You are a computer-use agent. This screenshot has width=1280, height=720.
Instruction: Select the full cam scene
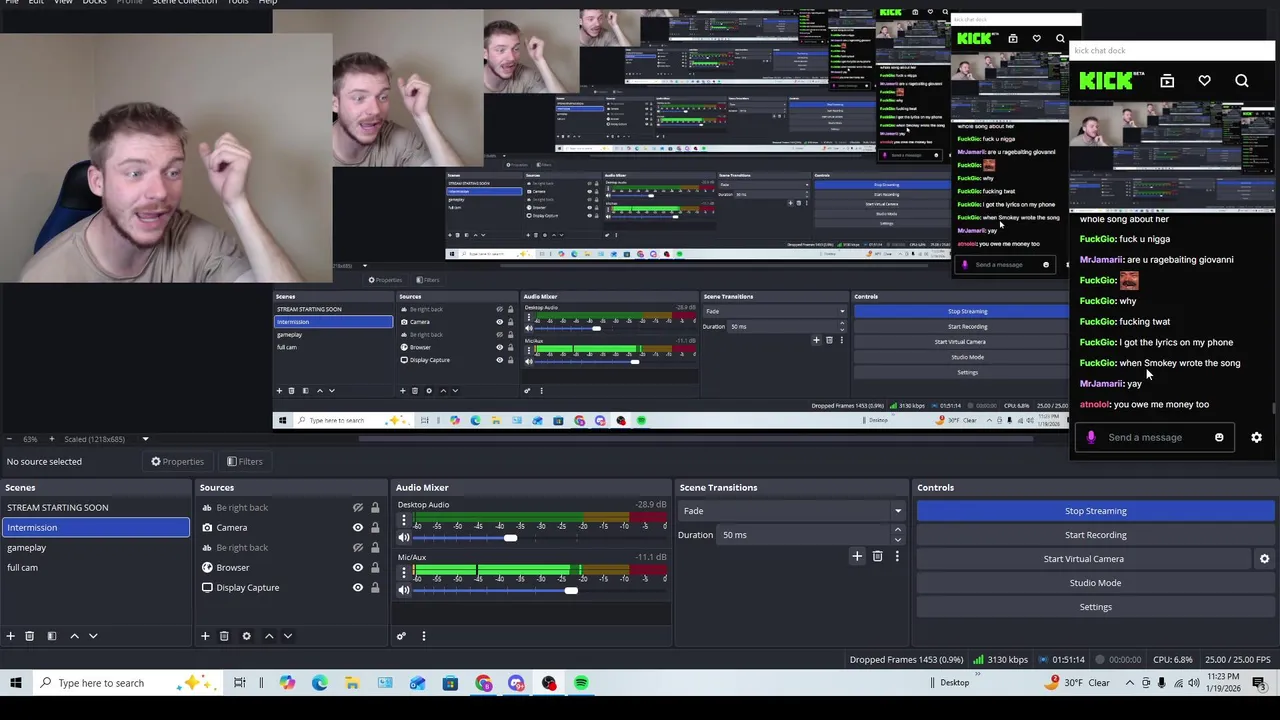click(95, 567)
